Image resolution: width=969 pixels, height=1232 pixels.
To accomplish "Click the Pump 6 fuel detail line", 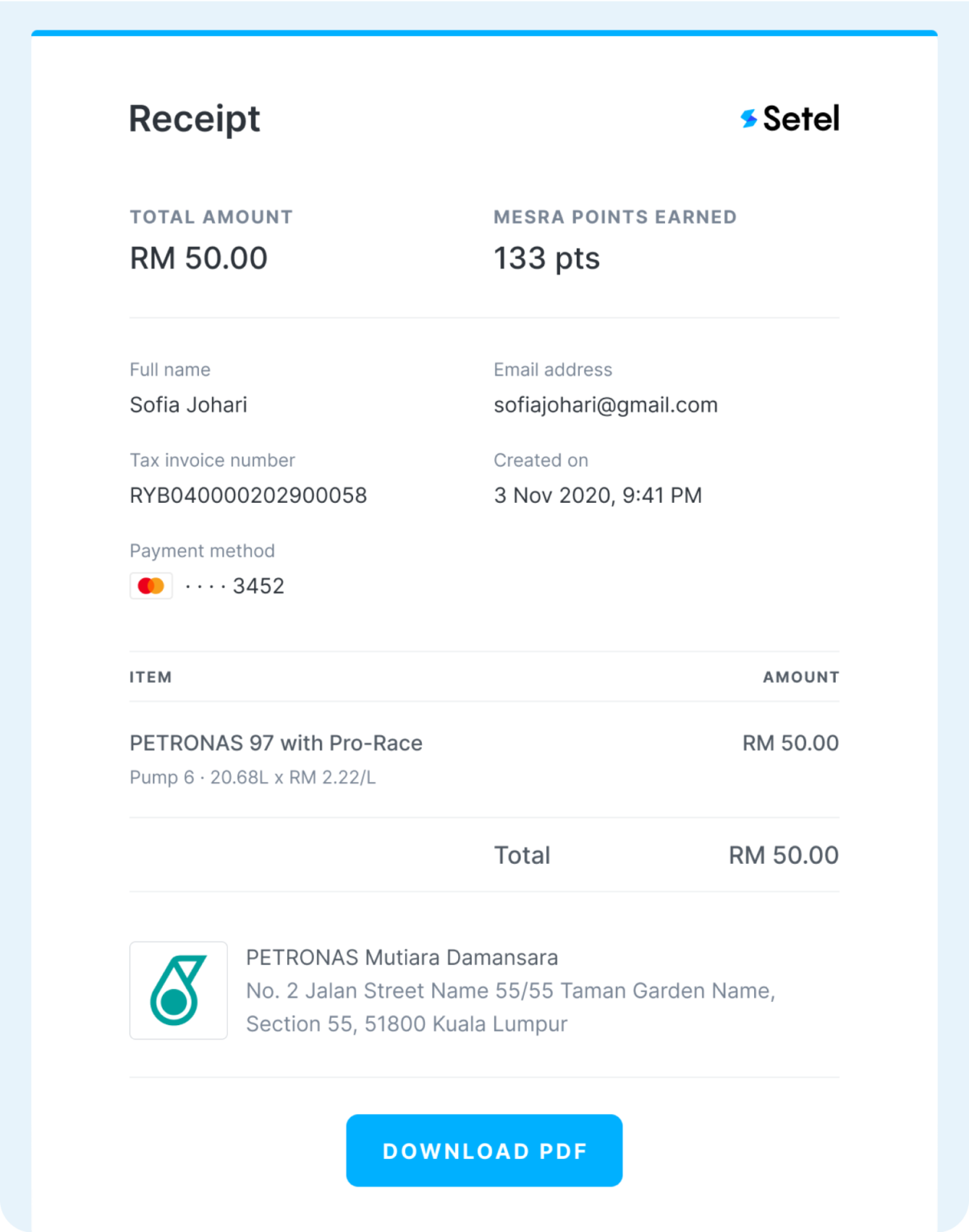I will tap(253, 777).
